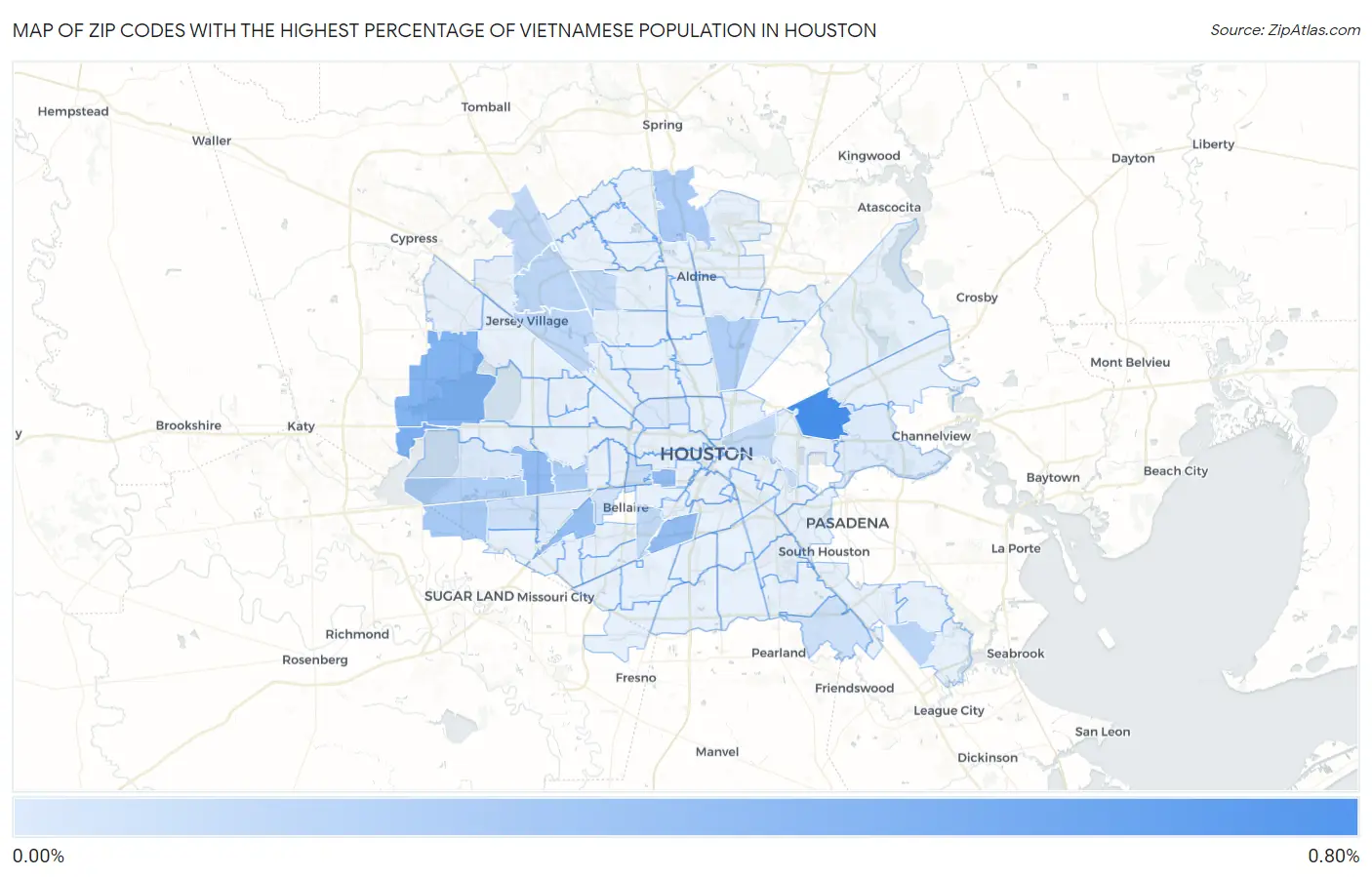This screenshot has width=1372, height=877.
Task: Click the South Houston label
Action: pyautogui.click(x=824, y=552)
